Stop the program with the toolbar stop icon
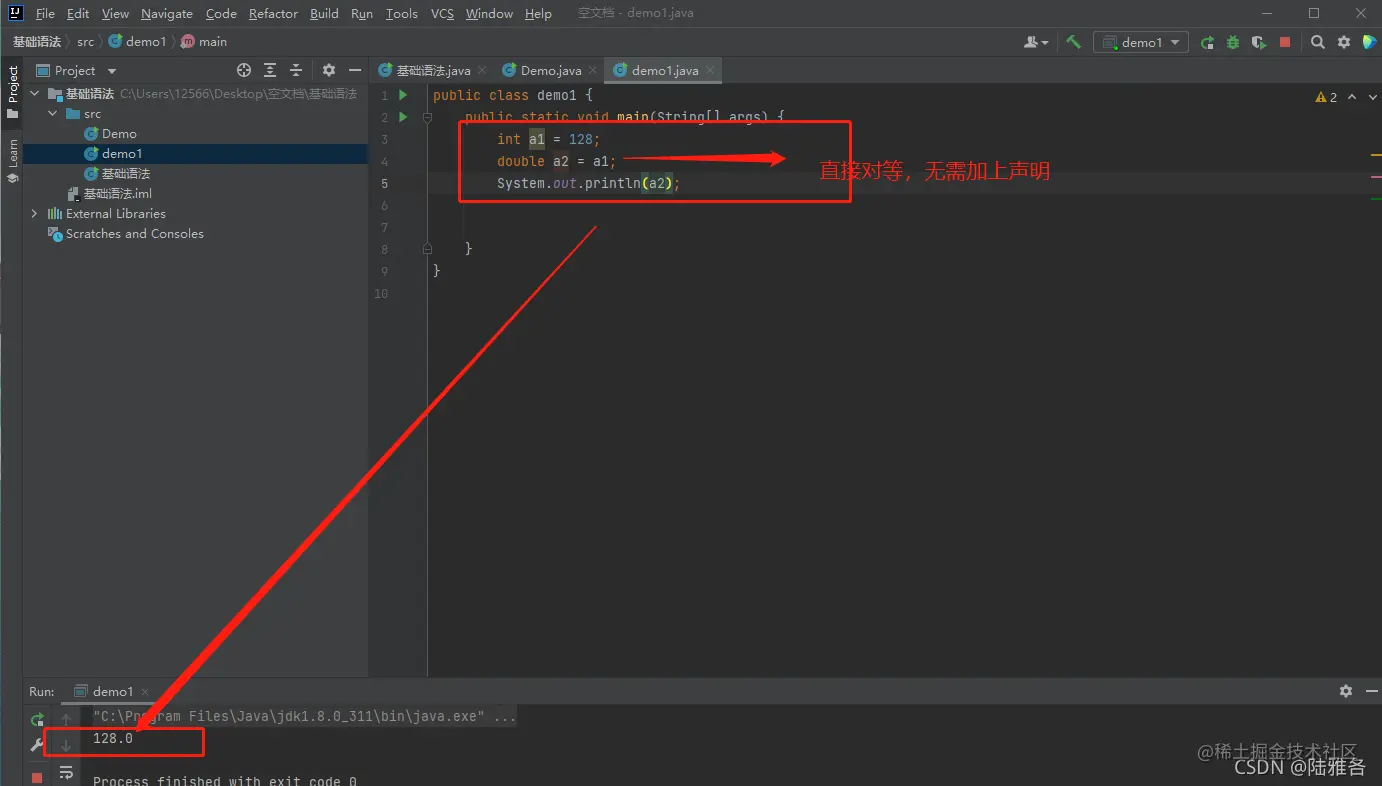Viewport: 1382px width, 786px height. 1285,42
